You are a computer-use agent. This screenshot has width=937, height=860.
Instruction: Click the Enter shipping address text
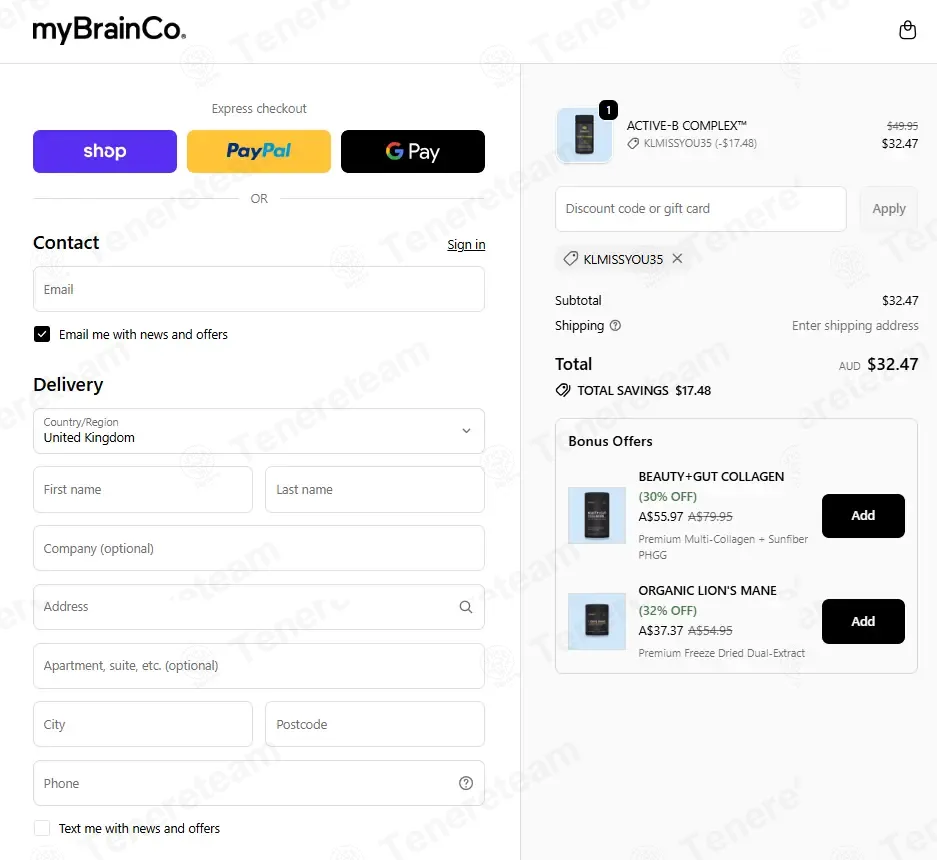click(x=855, y=326)
